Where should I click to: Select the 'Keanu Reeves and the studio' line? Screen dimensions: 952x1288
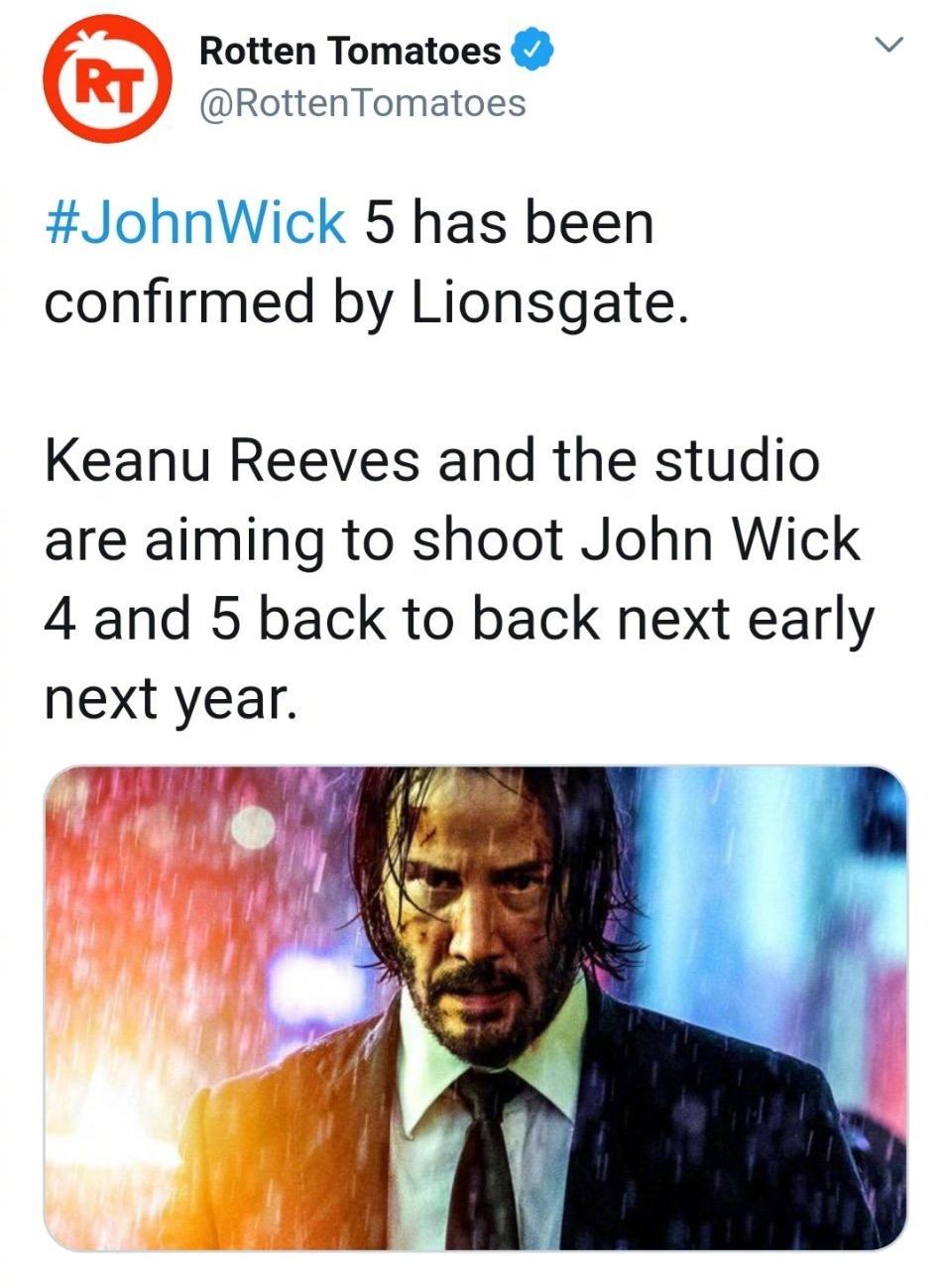[x=432, y=461]
